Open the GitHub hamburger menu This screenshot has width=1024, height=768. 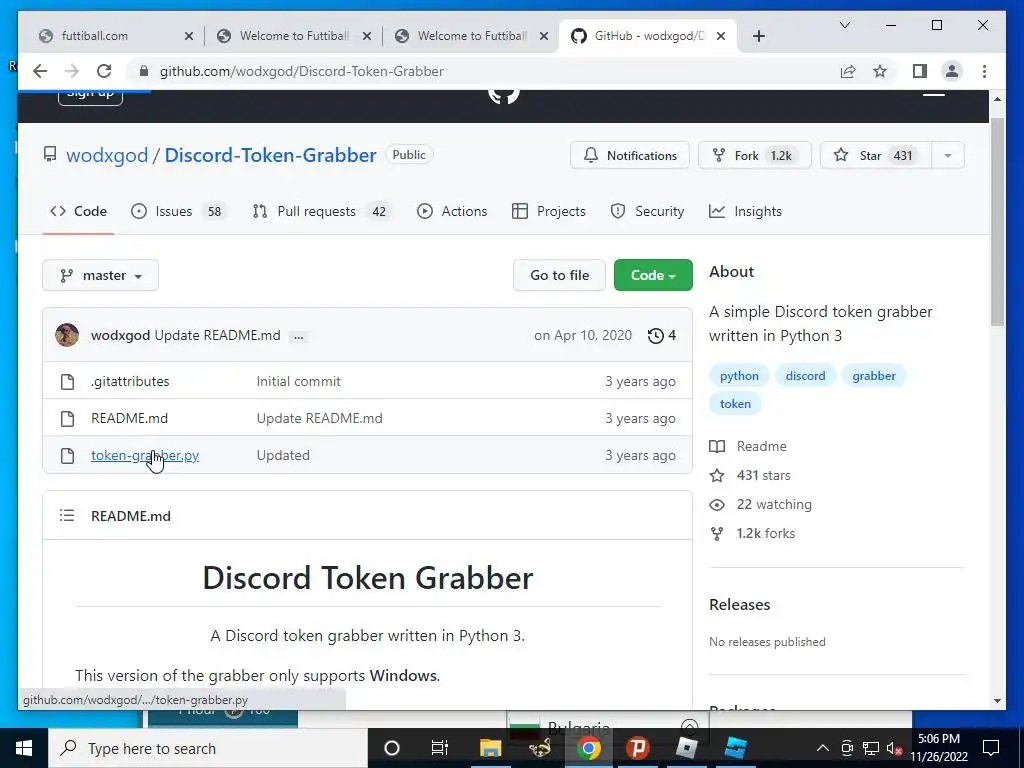(934, 95)
